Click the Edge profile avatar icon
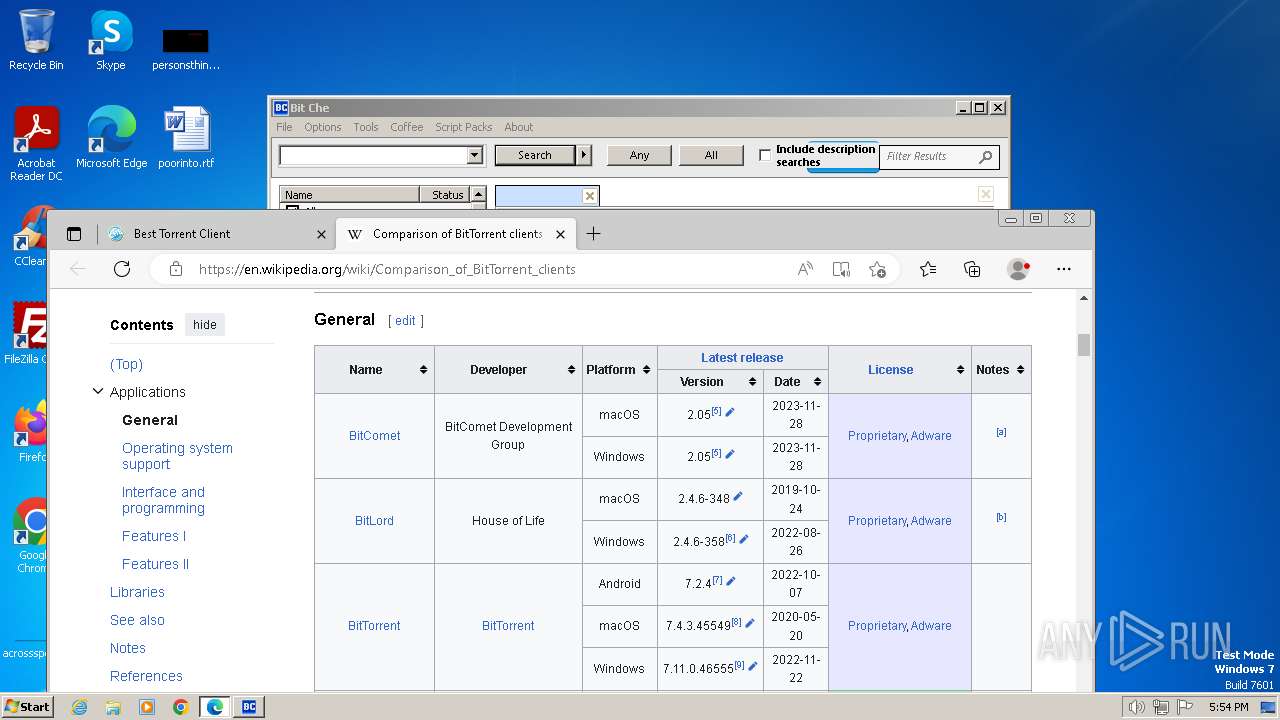 1018,269
